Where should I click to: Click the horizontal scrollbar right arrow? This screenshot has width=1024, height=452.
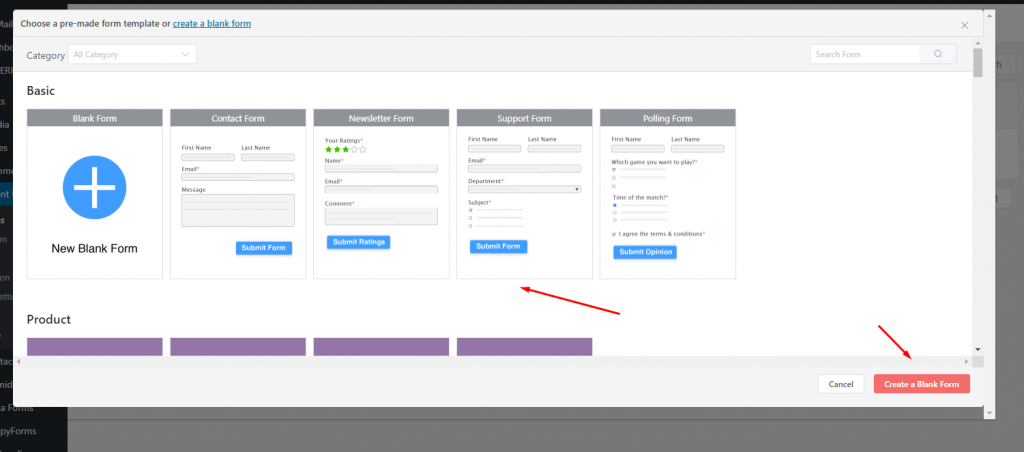point(967,361)
